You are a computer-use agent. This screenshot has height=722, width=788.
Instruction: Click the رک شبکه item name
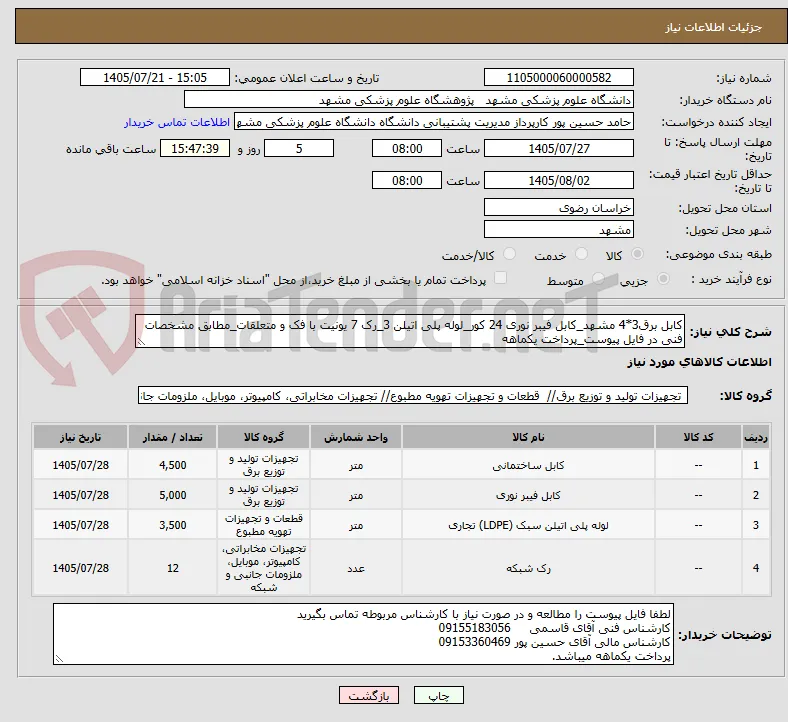529,568
